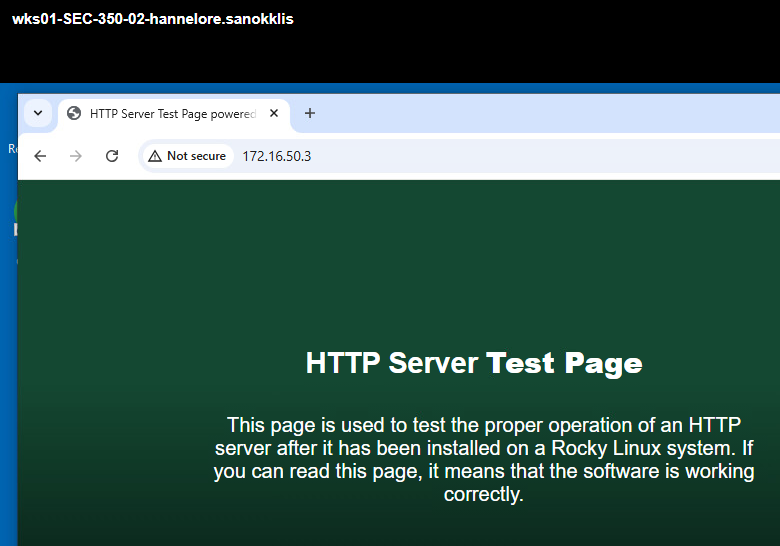Show site info via Not secure label
The width and height of the screenshot is (780, 546).
196,156
